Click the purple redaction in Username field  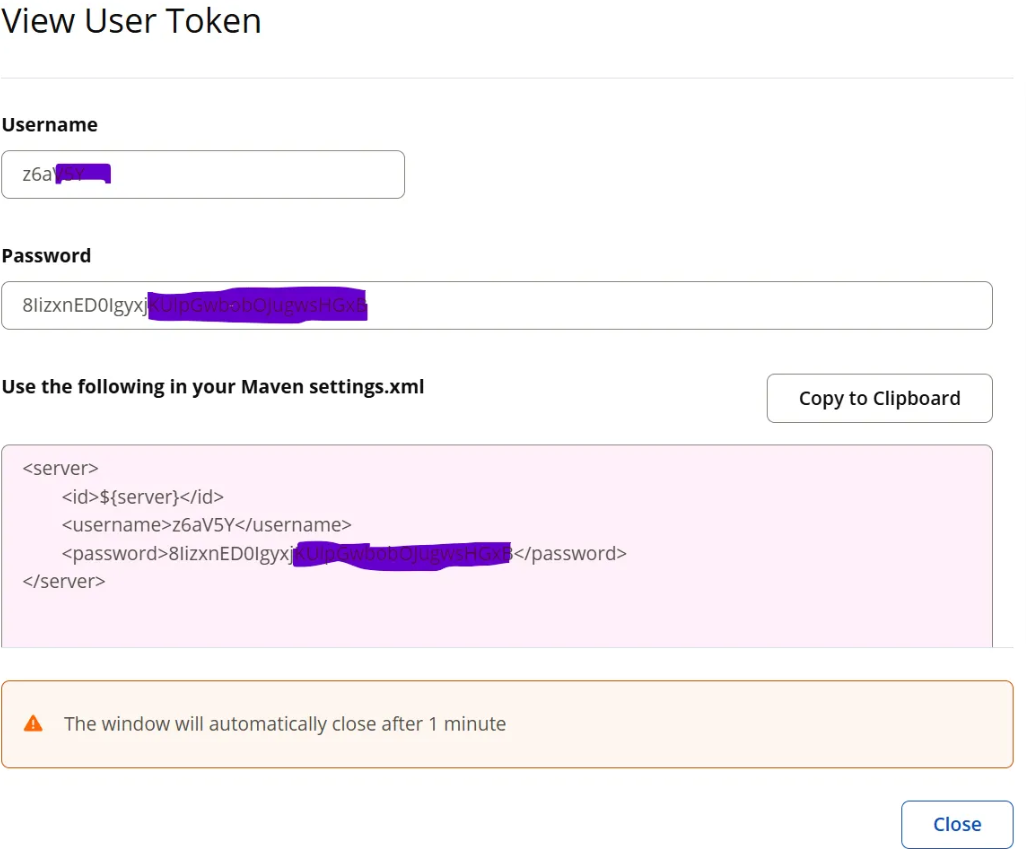[84, 175]
